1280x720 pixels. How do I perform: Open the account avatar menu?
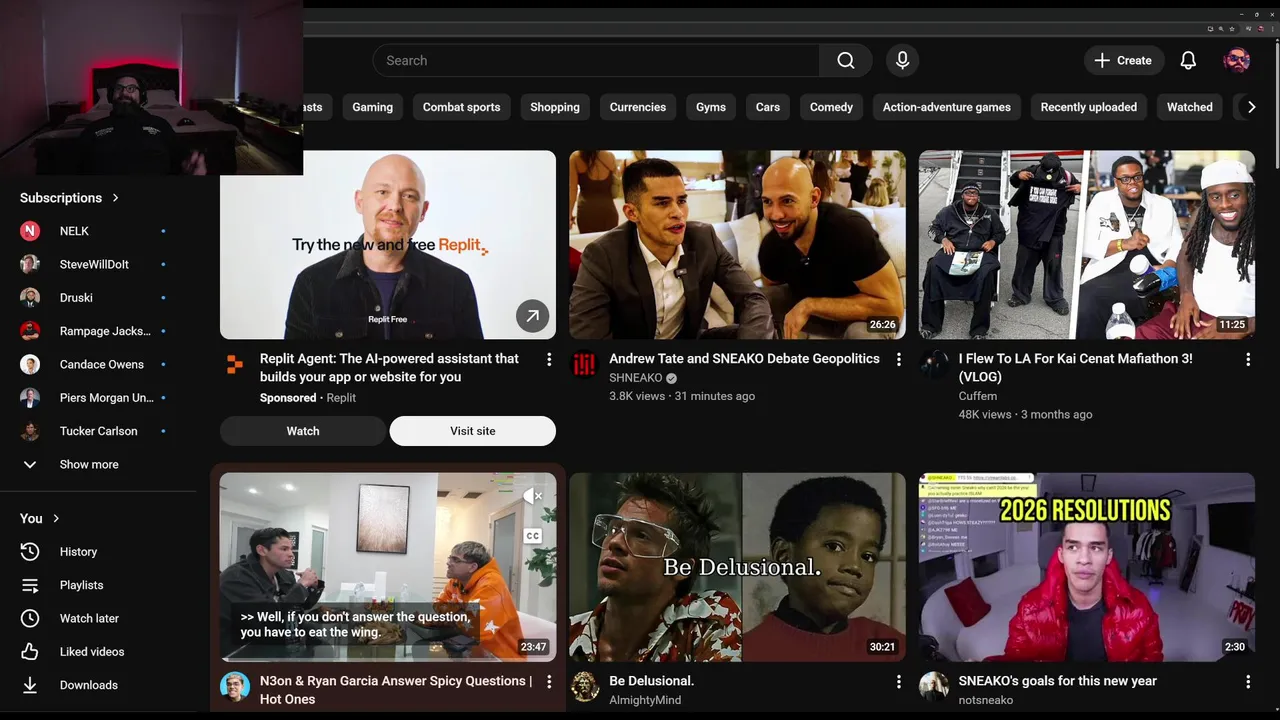click(x=1237, y=61)
